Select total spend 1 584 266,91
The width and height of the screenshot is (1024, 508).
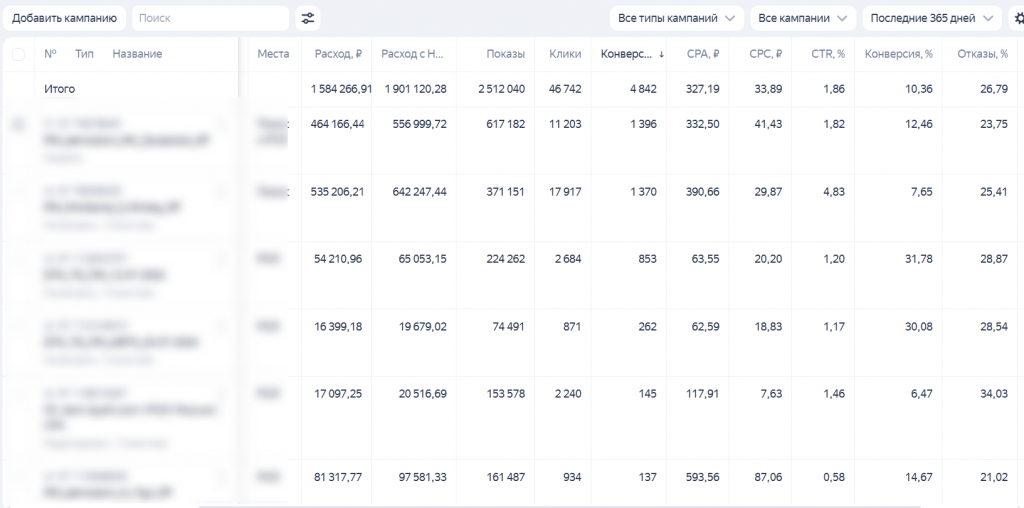341,89
